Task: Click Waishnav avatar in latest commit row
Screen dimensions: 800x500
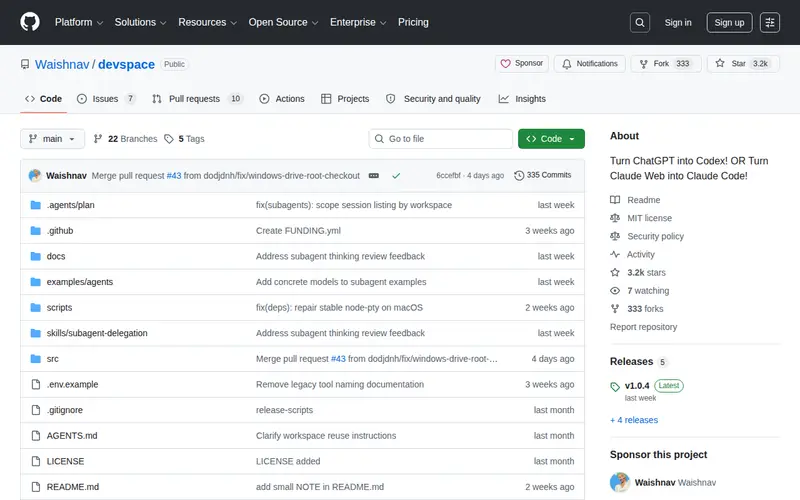Action: pos(35,176)
